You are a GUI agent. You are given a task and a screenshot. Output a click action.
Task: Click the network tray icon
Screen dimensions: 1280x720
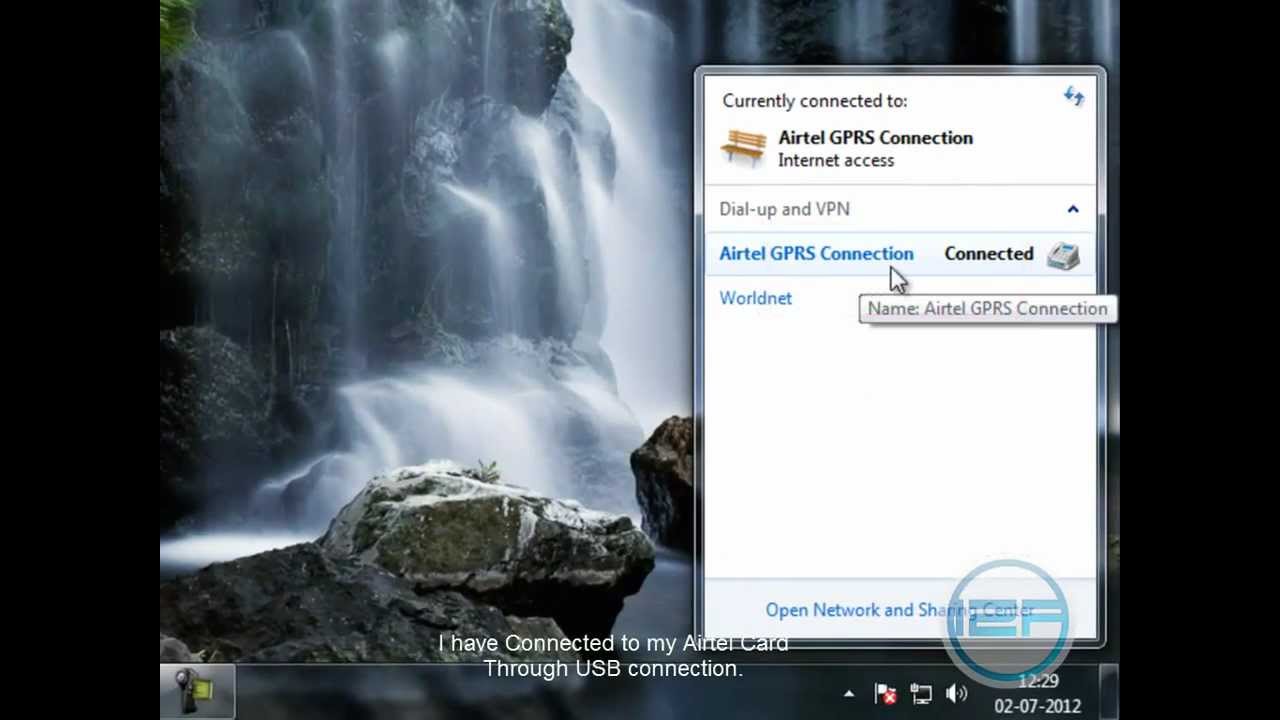920,693
